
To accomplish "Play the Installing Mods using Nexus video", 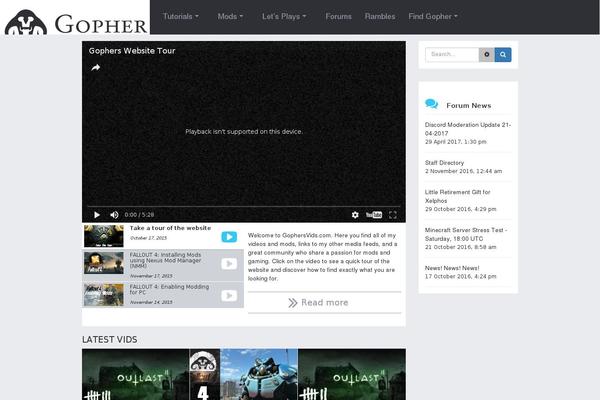I will pyautogui.click(x=229, y=264).
